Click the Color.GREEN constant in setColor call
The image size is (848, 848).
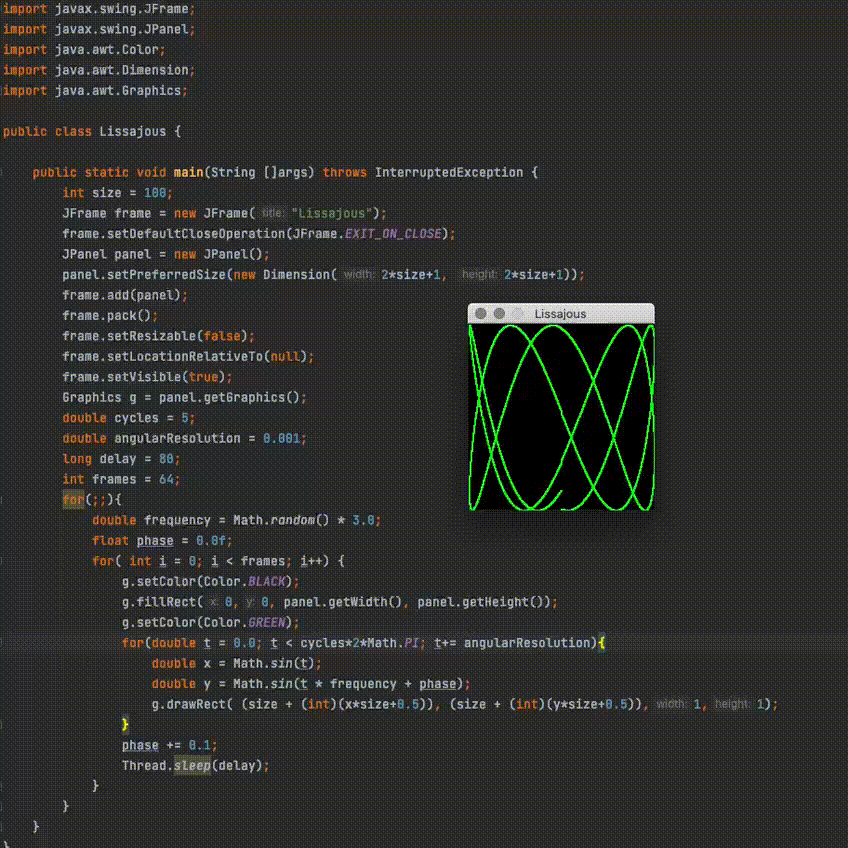click(271, 622)
